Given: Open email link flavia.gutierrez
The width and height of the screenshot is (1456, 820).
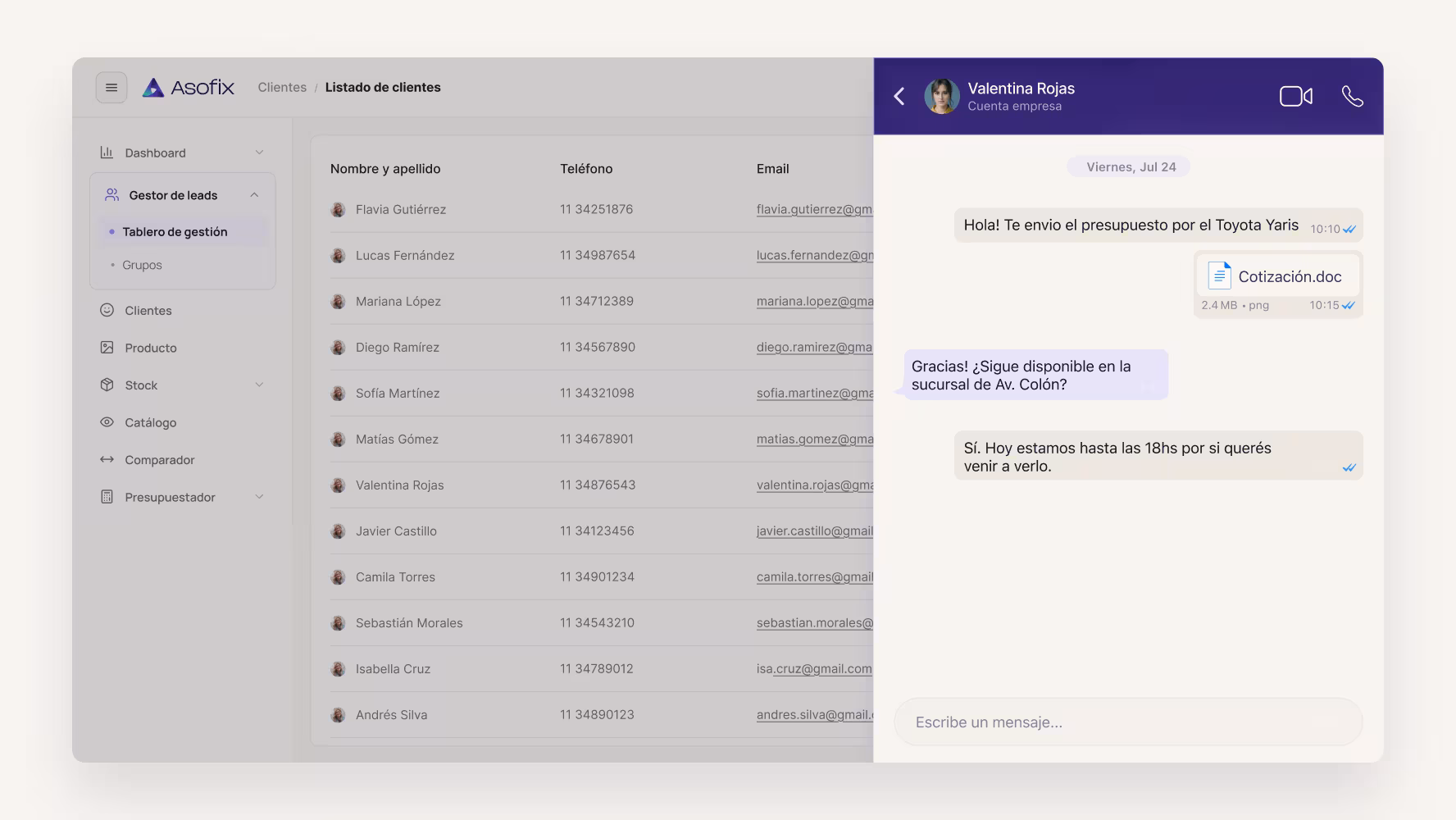Looking at the screenshot, I should coord(814,209).
